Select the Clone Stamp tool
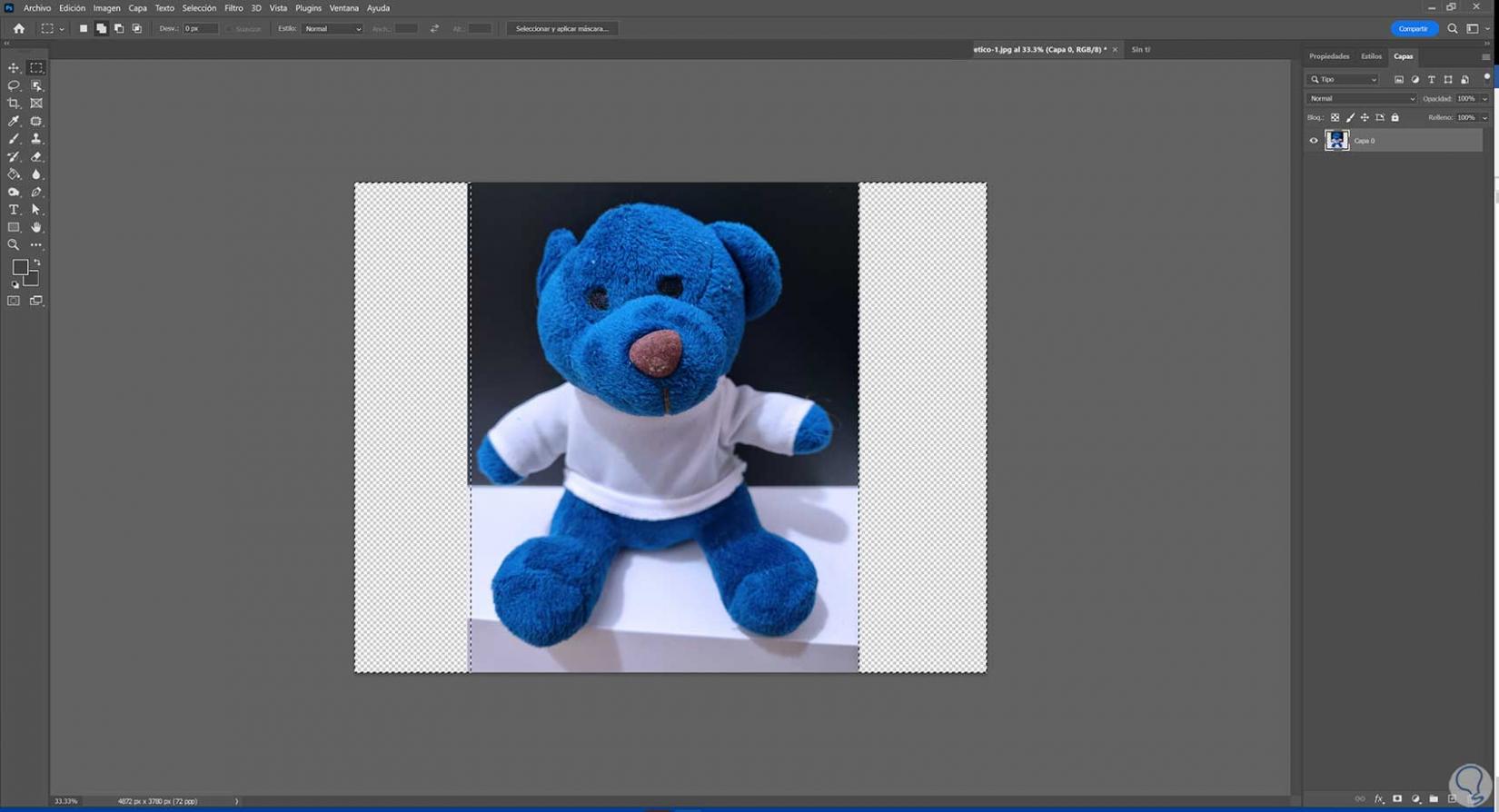Screen dimensions: 1499x812 36,139
